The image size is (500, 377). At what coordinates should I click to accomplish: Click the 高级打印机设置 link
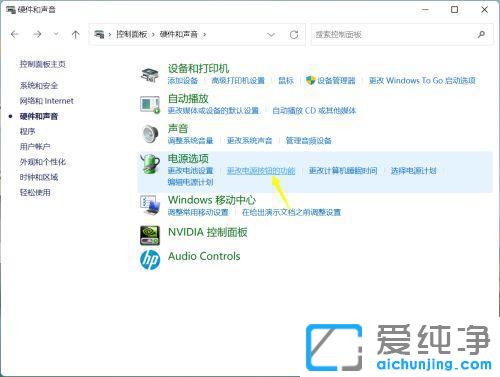pyautogui.click(x=238, y=80)
